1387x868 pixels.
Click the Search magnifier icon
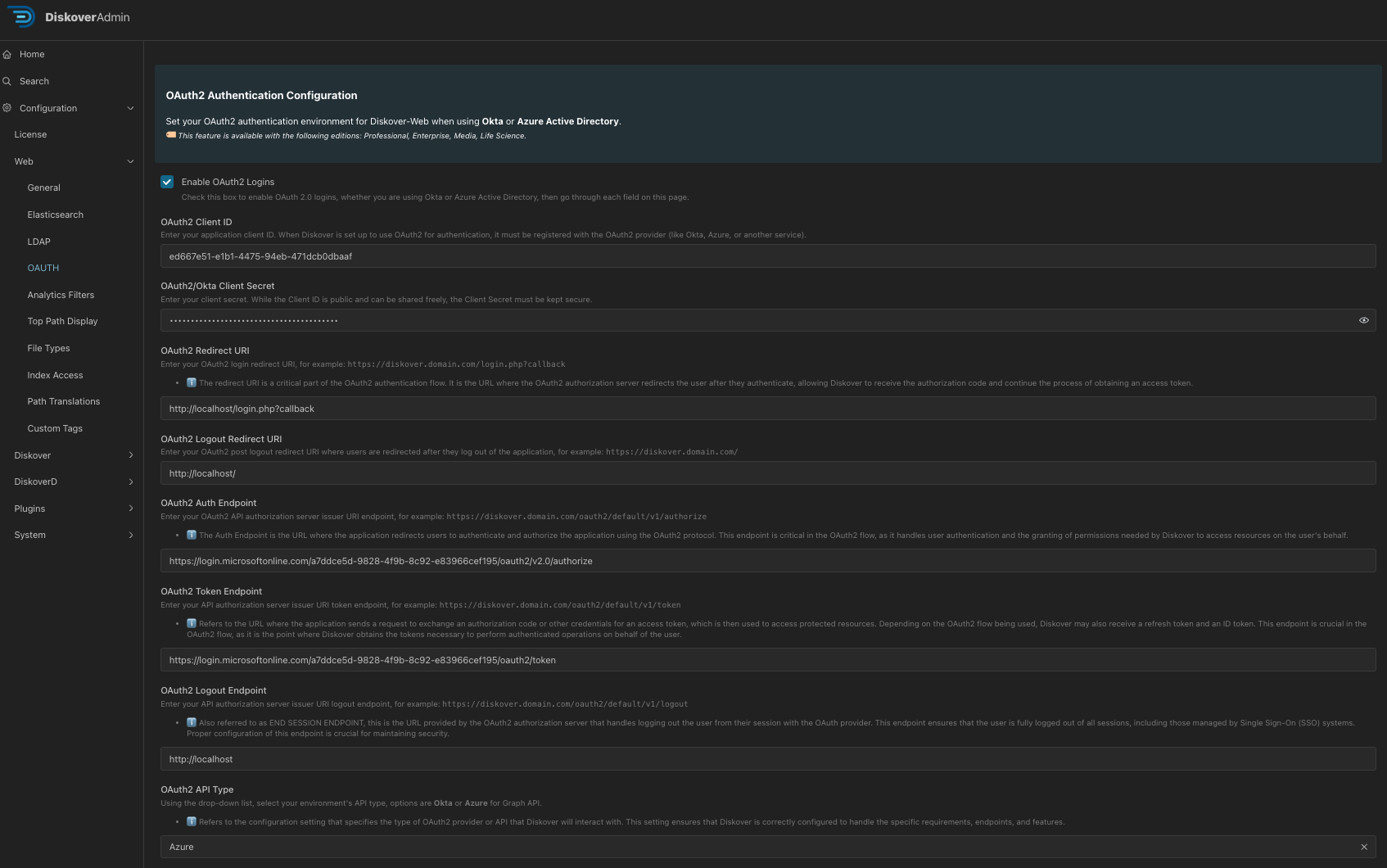tap(7, 81)
